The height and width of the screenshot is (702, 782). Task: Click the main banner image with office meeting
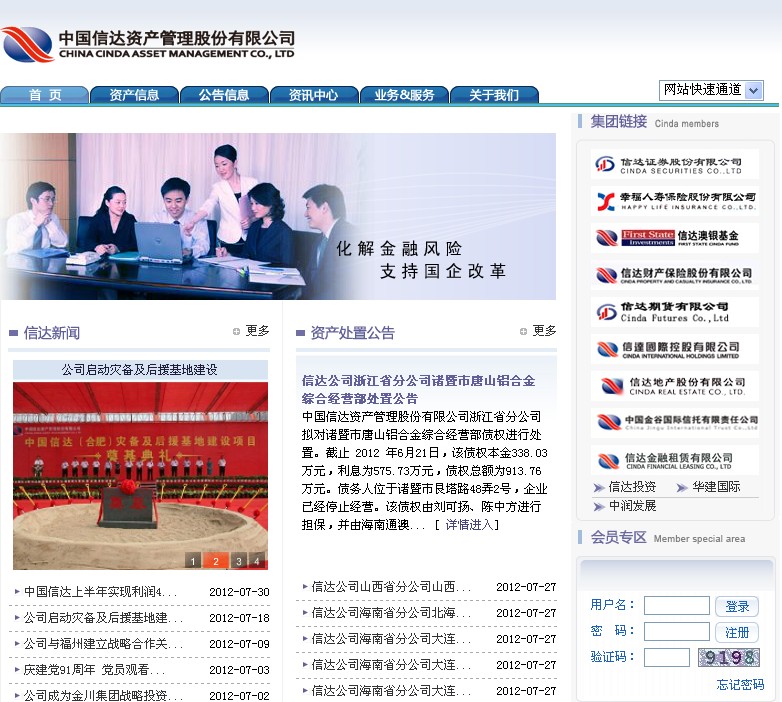point(278,216)
